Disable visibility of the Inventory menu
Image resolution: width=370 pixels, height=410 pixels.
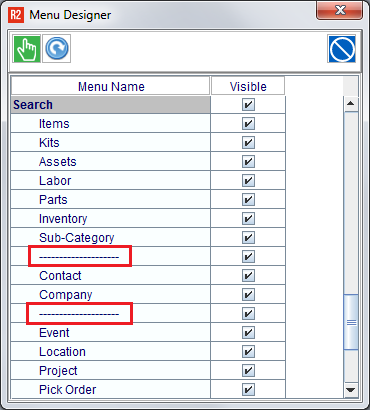248,218
